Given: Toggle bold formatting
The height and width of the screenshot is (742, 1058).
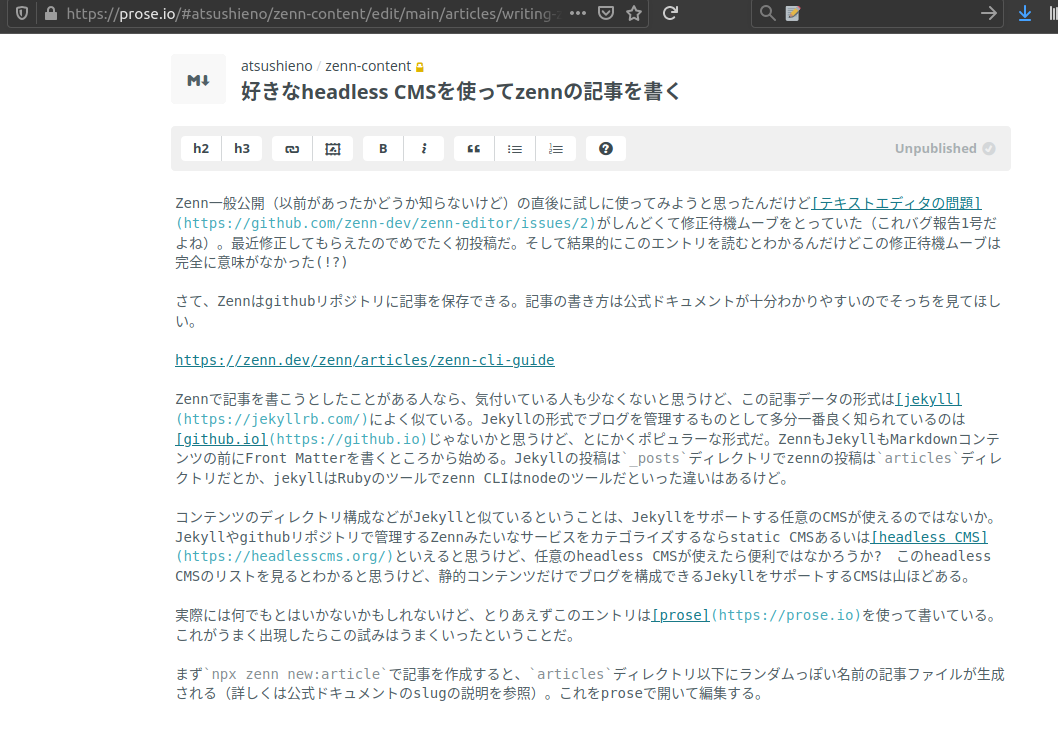Looking at the screenshot, I should click(383, 148).
